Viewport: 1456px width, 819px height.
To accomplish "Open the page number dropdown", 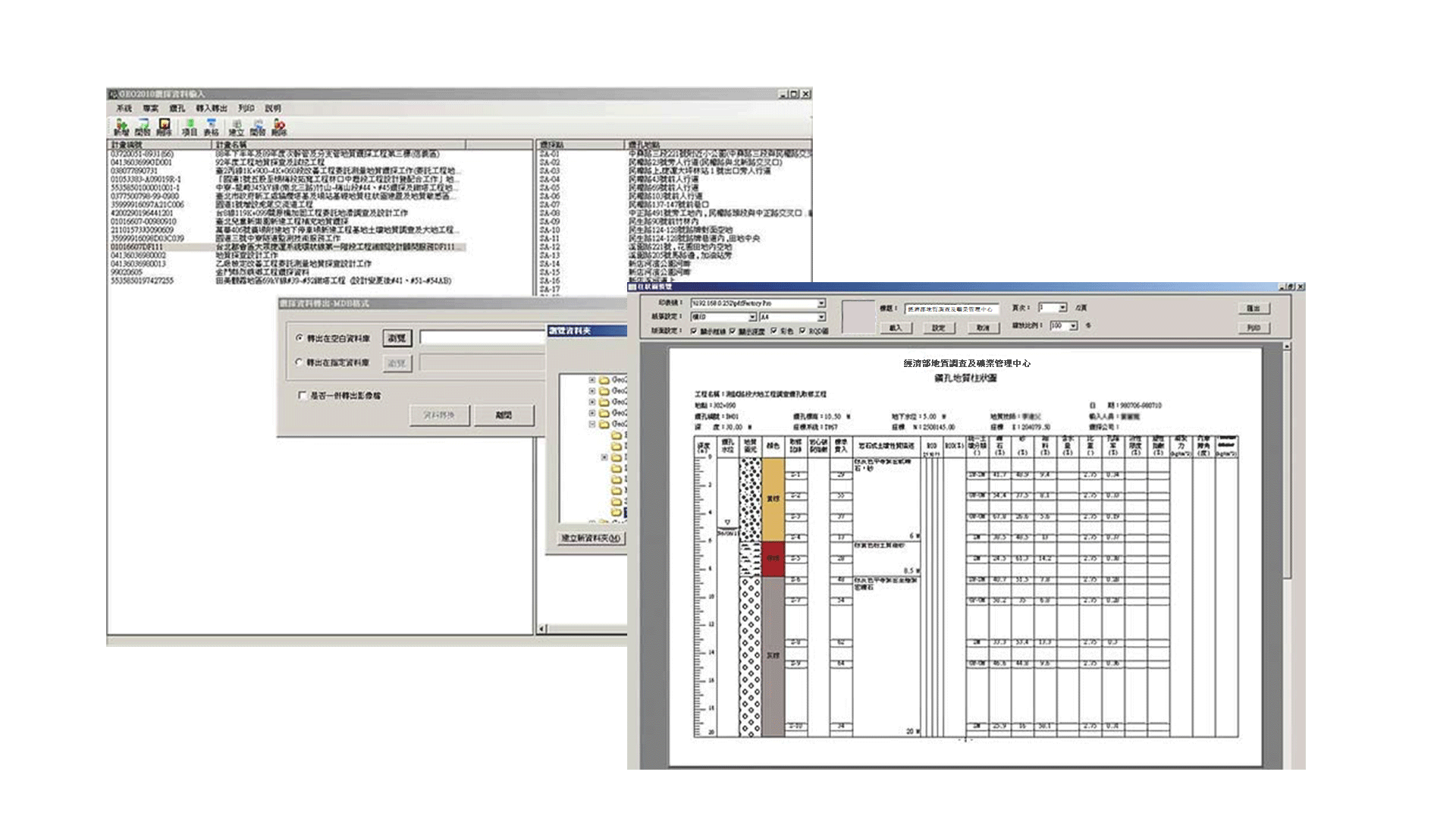I will [1062, 308].
